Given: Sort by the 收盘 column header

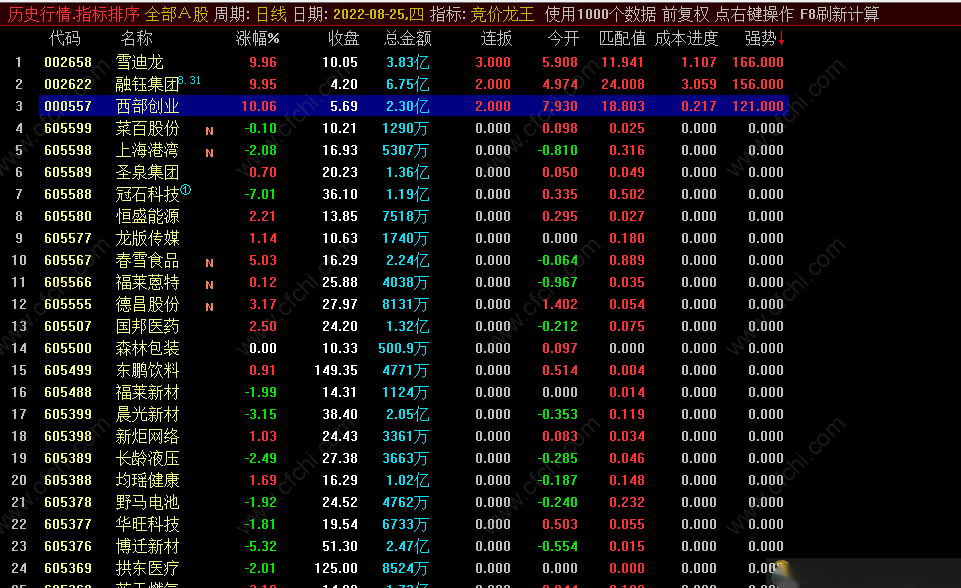Looking at the screenshot, I should (343, 39).
